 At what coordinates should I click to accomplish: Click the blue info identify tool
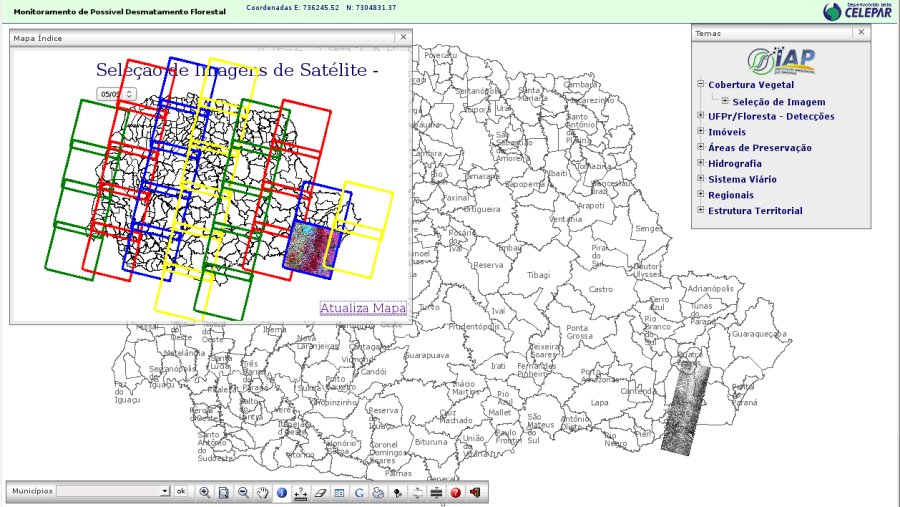coord(282,492)
